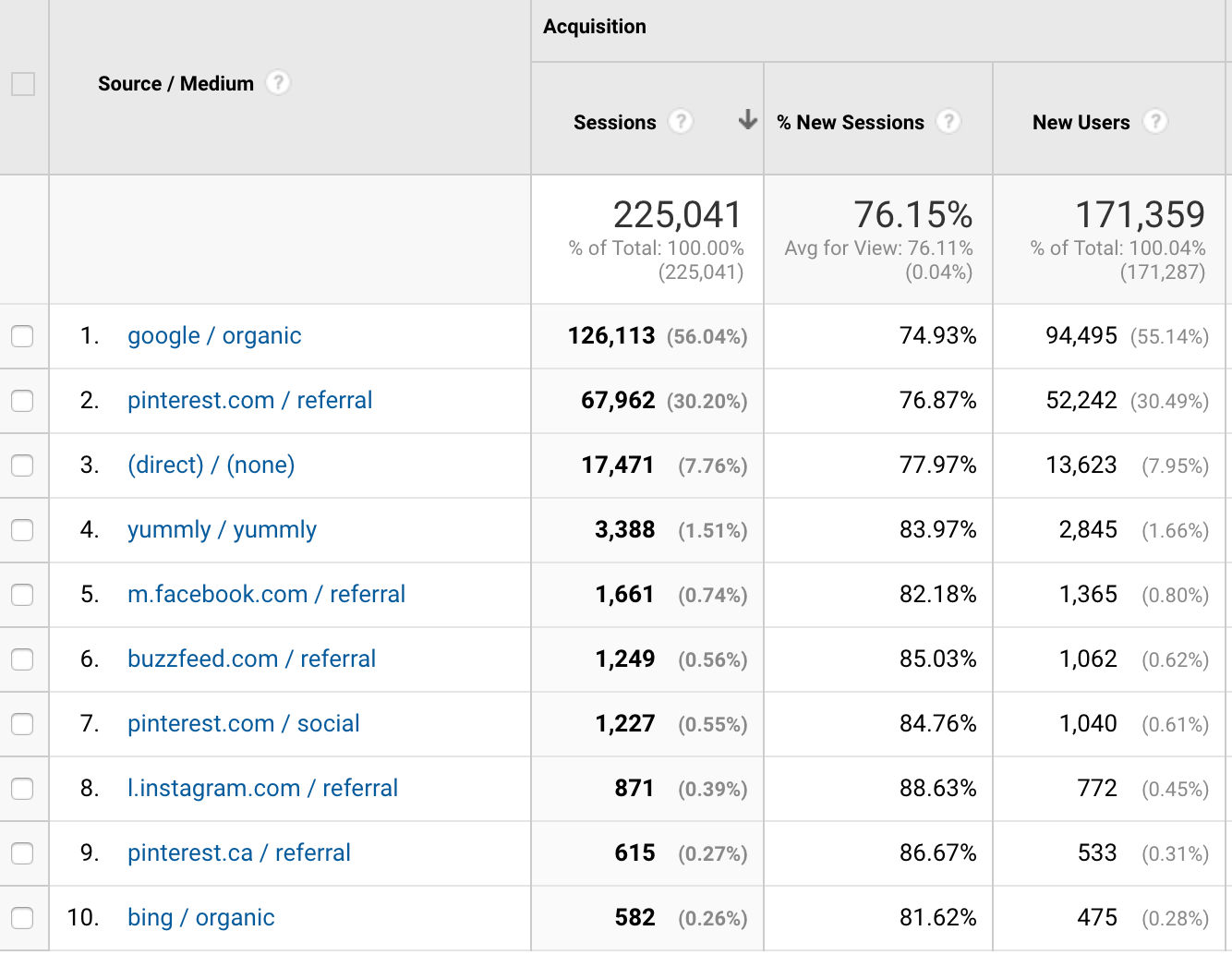Click new users value 1,040 for pinterest.com social
This screenshot has height=955, width=1232.
point(1088,724)
